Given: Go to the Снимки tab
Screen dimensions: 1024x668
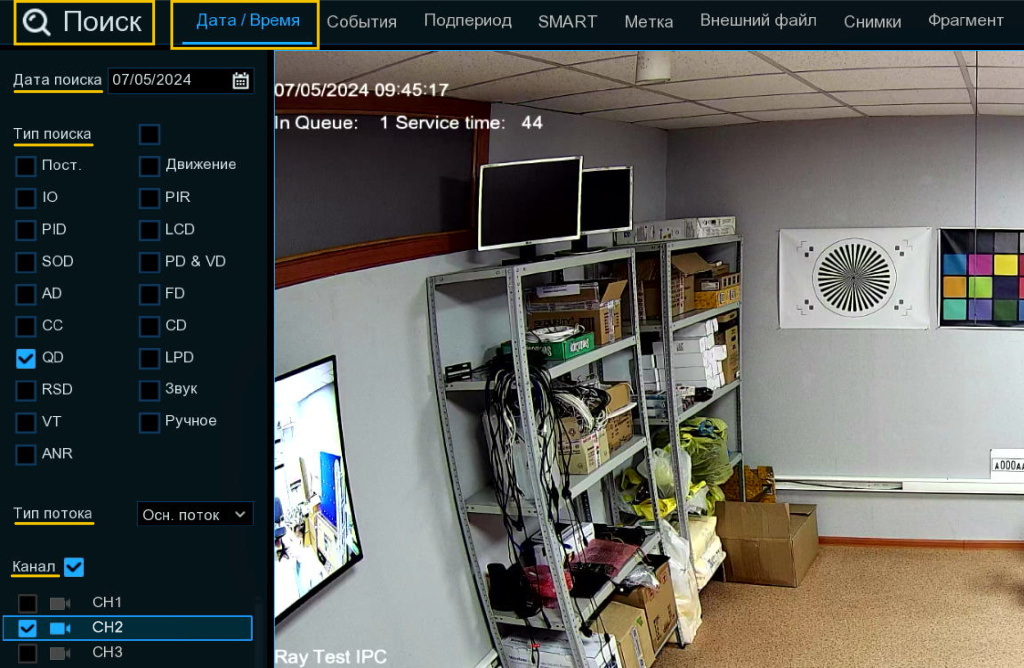Looking at the screenshot, I should click(871, 22).
